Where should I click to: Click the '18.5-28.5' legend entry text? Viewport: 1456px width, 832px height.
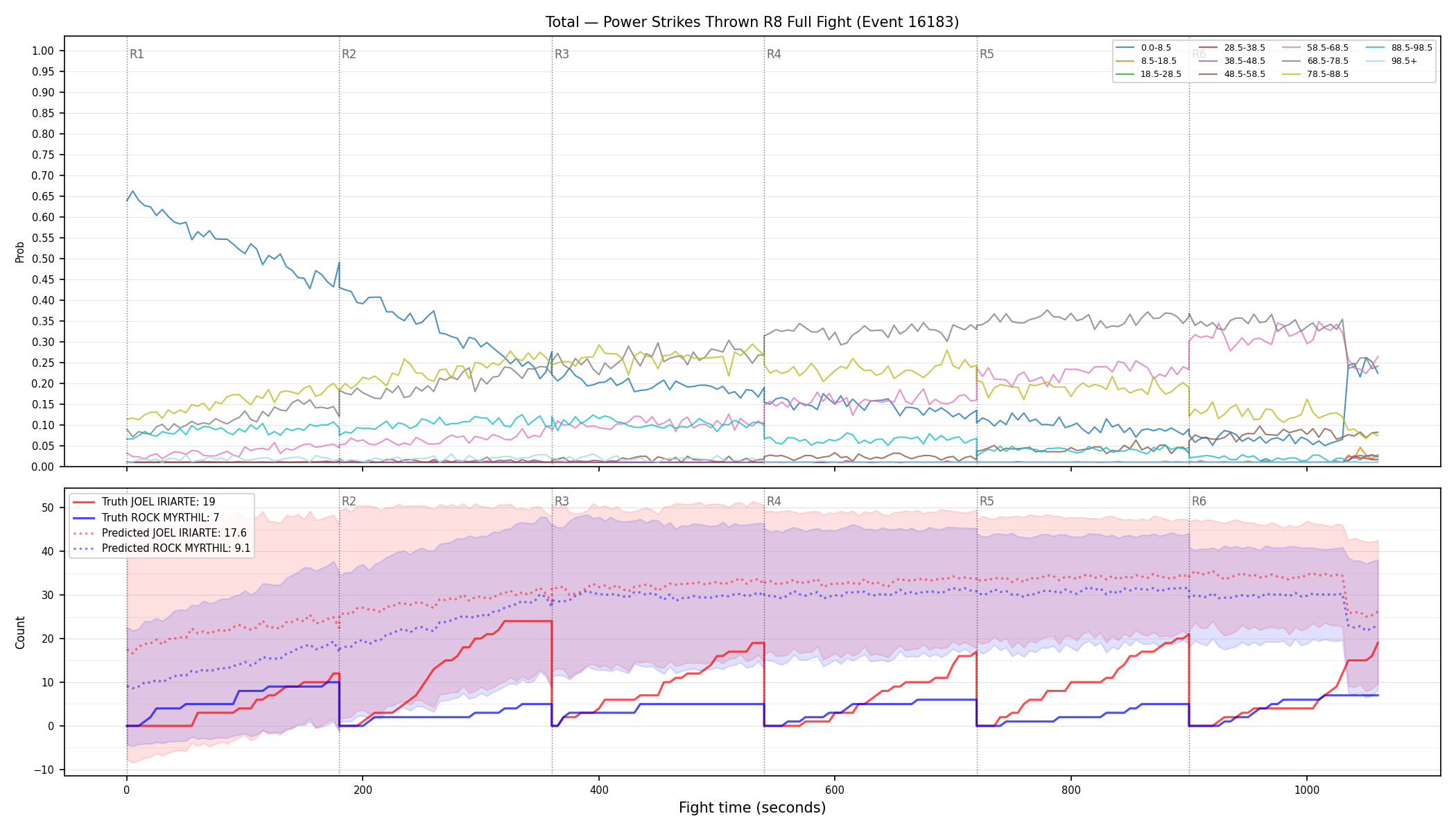(1161, 74)
